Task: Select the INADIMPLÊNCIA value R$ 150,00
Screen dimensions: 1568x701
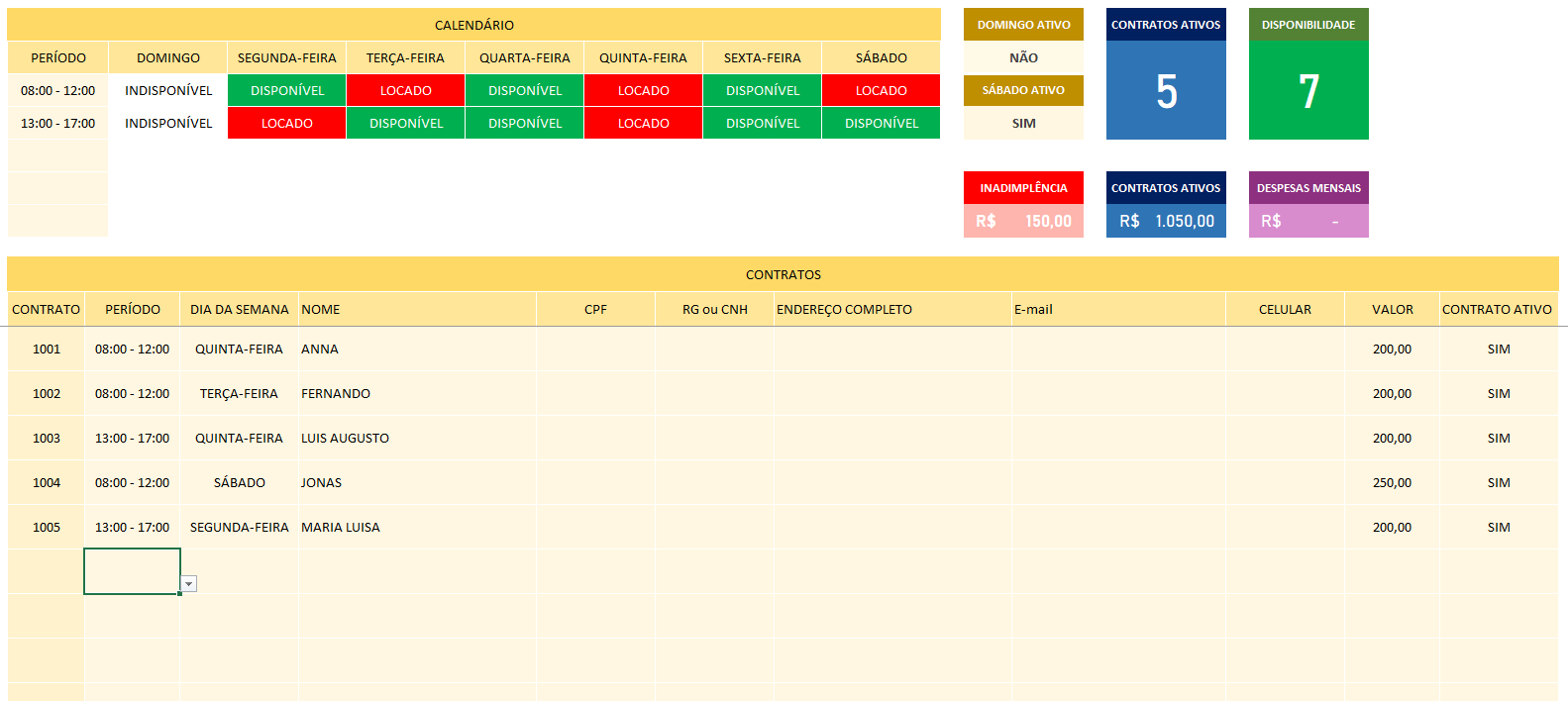Action: [1023, 221]
